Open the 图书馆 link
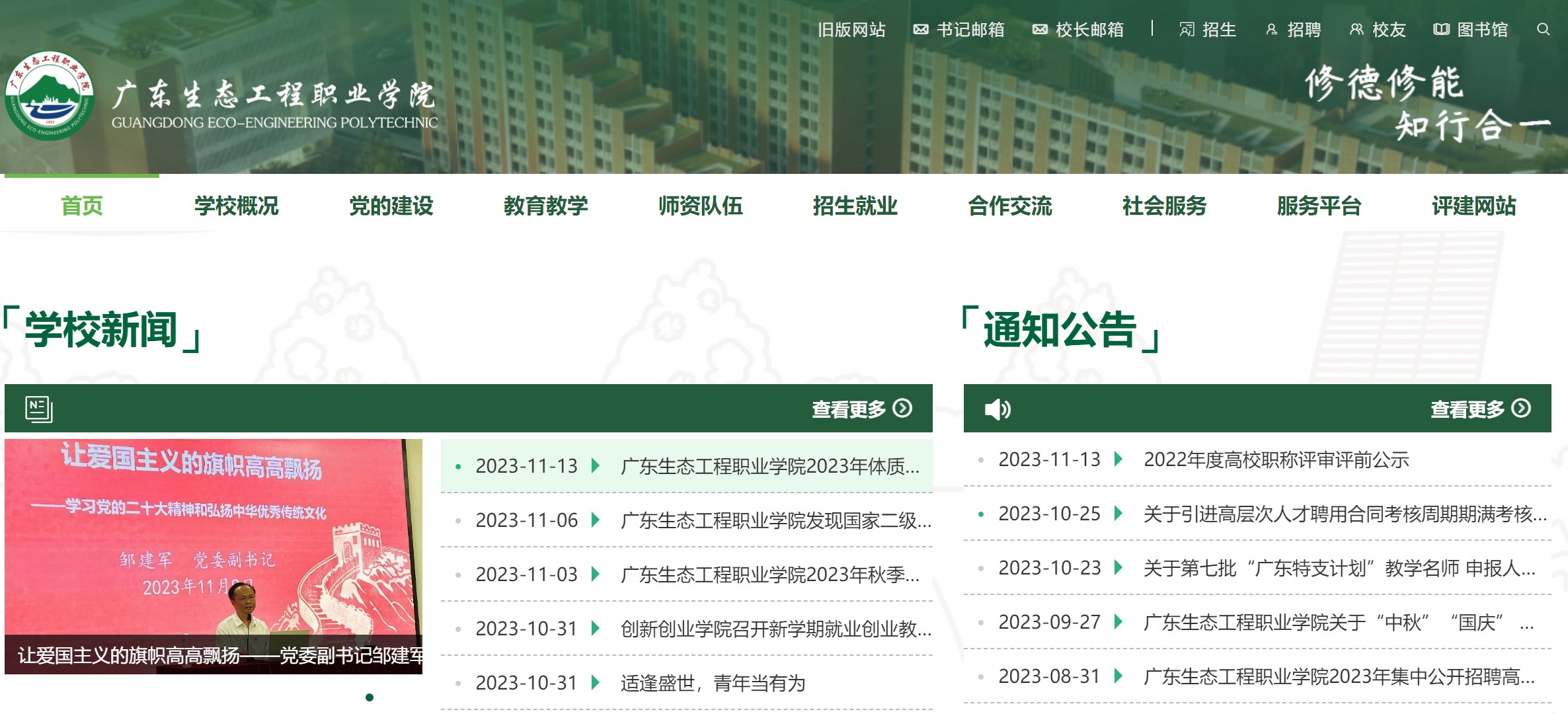 1482,30
